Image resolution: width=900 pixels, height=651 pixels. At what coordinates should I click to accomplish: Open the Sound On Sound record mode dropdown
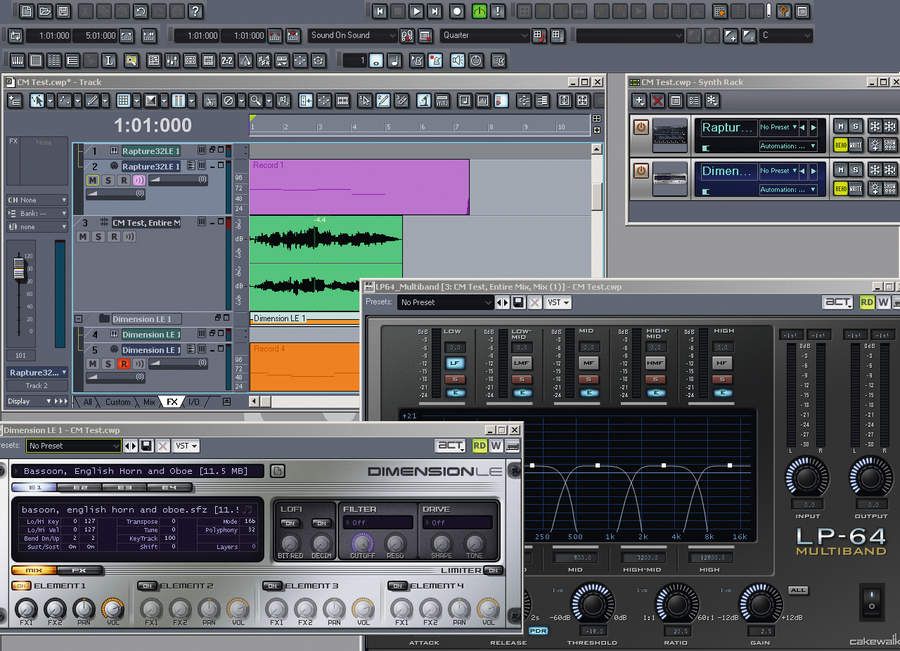[352, 36]
